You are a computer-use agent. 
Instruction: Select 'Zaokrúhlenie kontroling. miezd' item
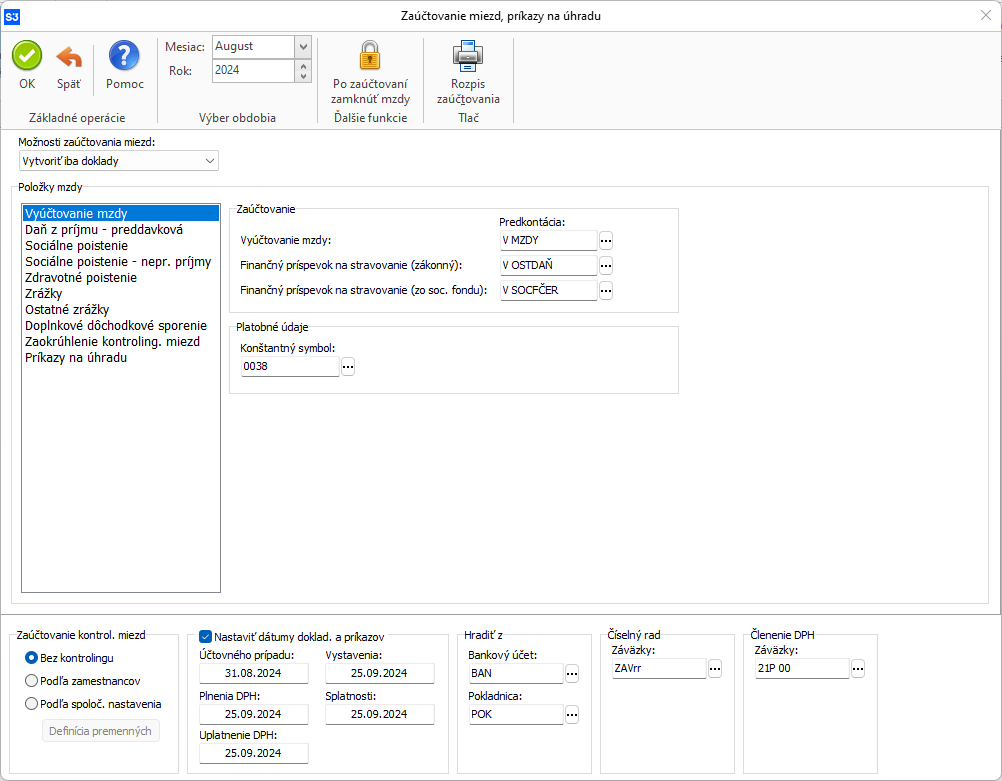coord(121,341)
